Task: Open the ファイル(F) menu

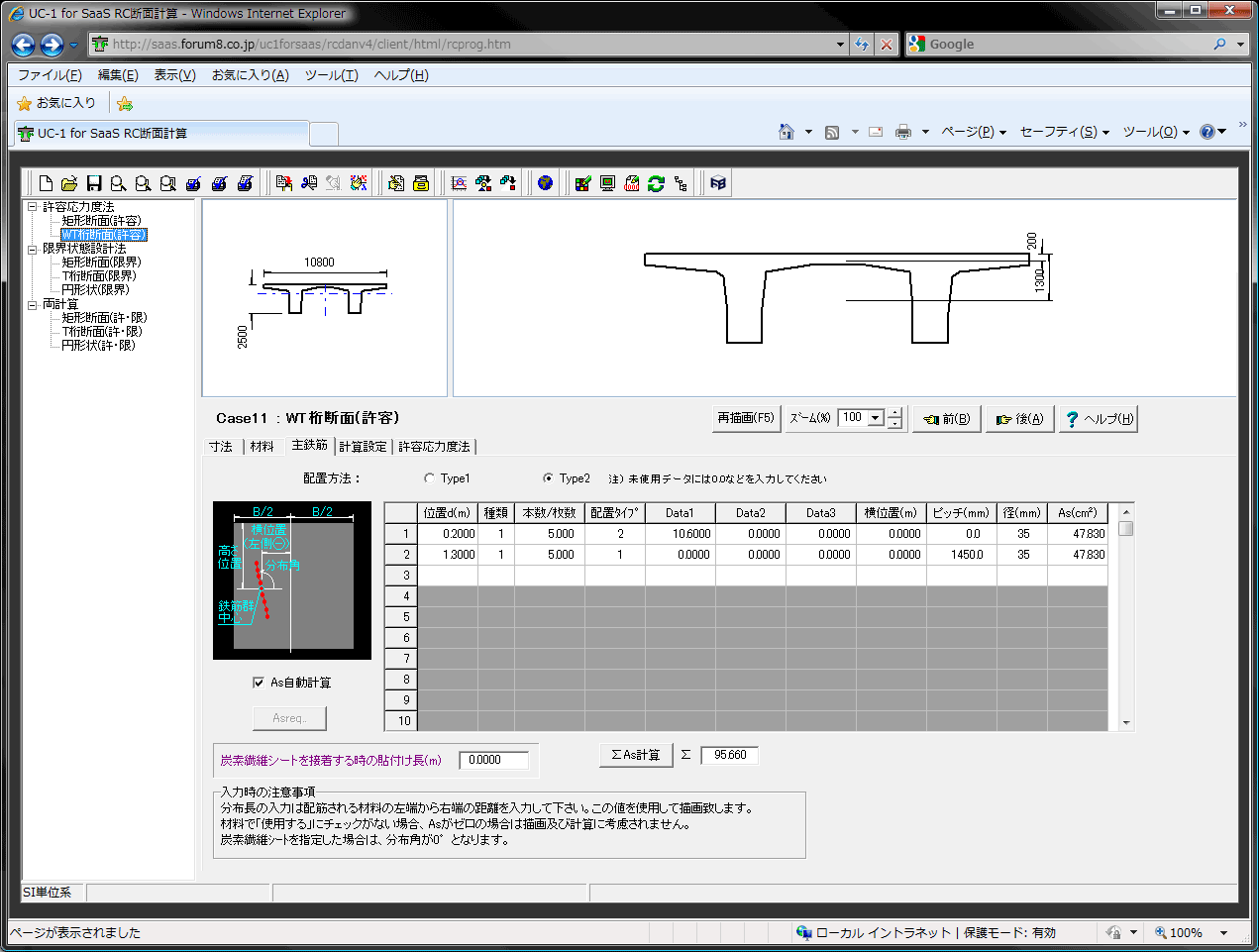Action: click(50, 75)
